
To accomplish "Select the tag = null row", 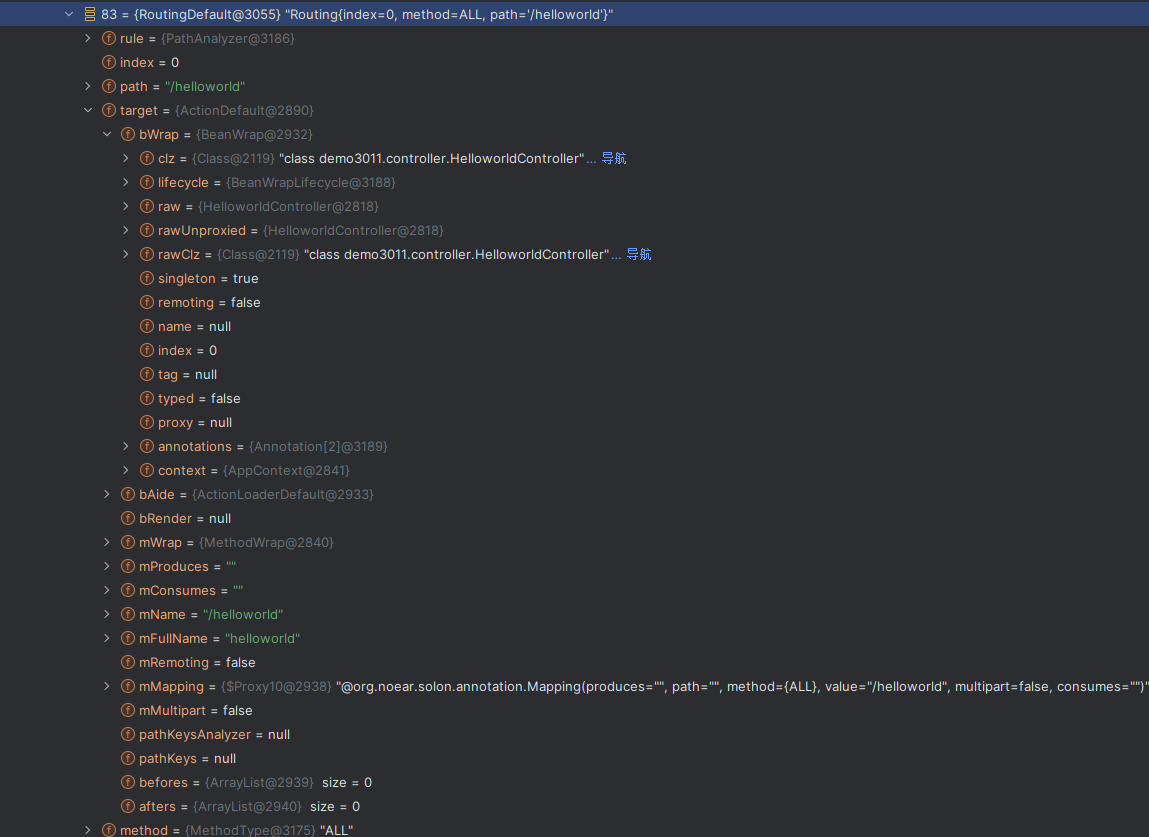I will tap(574, 375).
